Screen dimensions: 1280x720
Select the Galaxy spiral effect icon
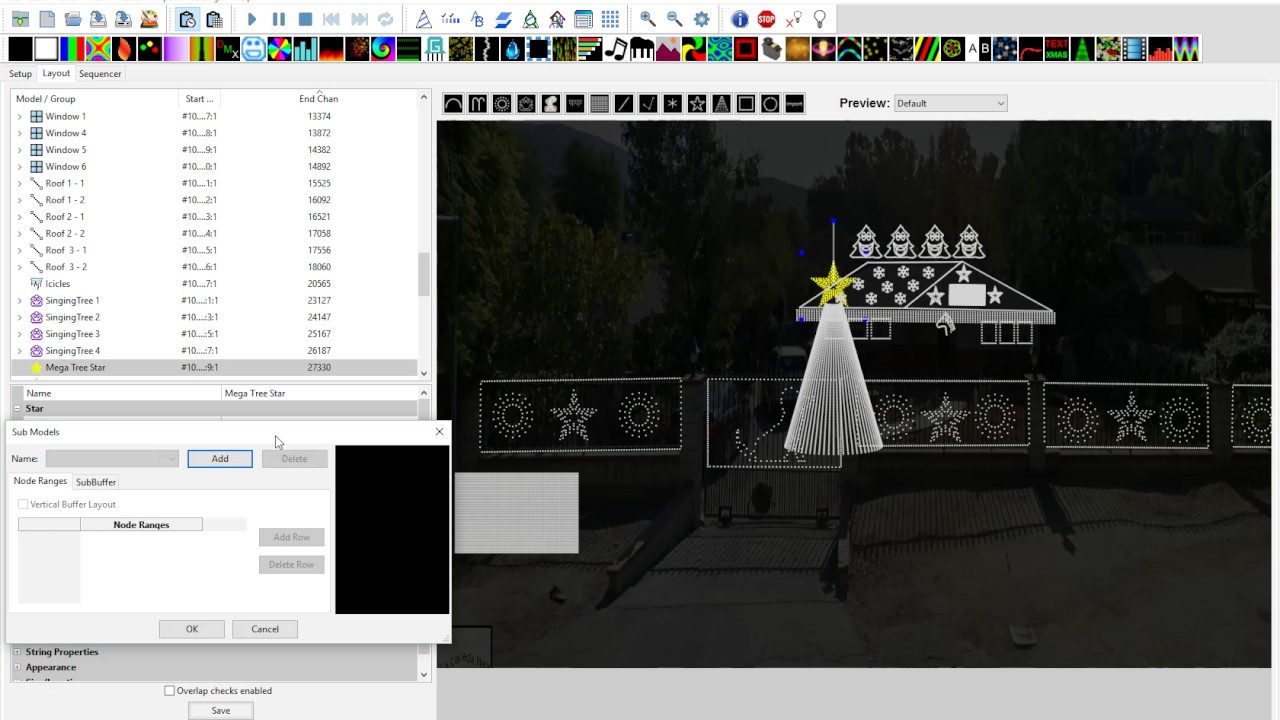tap(384, 49)
